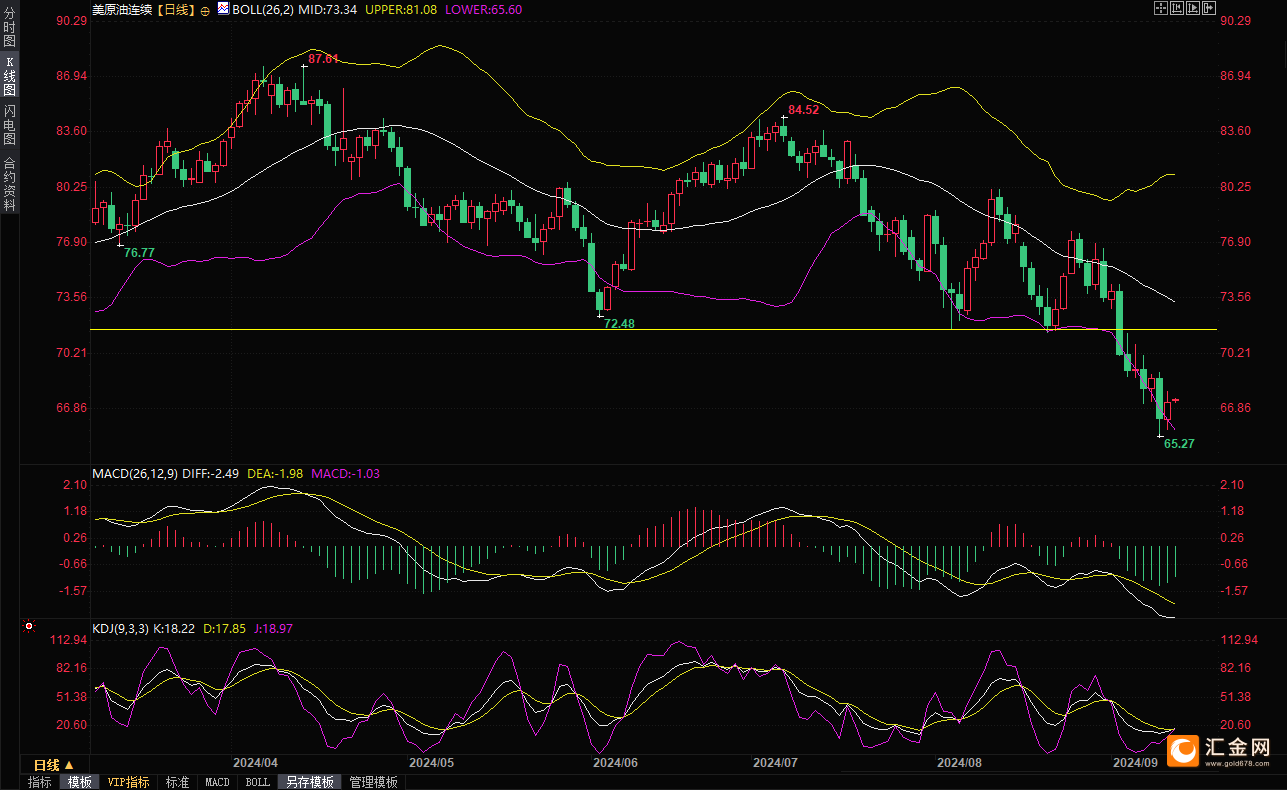Open the VIP指标 tab

coord(129,782)
